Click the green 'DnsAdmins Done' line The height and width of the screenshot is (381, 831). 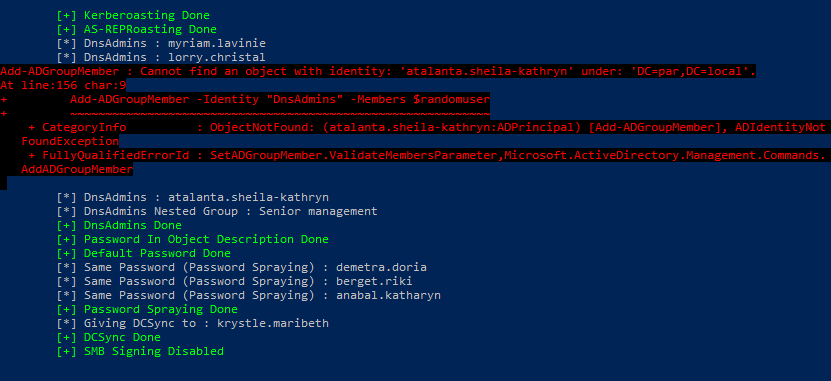(x=119, y=225)
